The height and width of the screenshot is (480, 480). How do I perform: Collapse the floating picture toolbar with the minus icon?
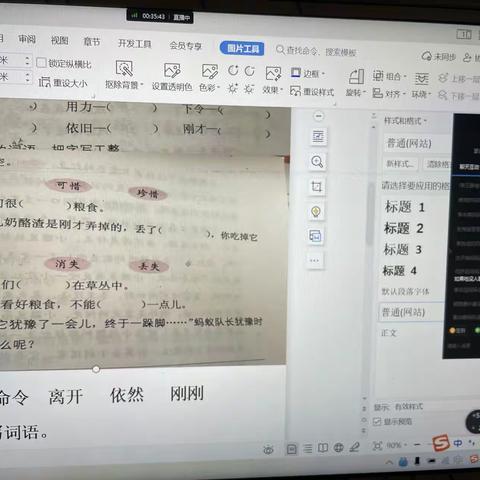click(318, 116)
